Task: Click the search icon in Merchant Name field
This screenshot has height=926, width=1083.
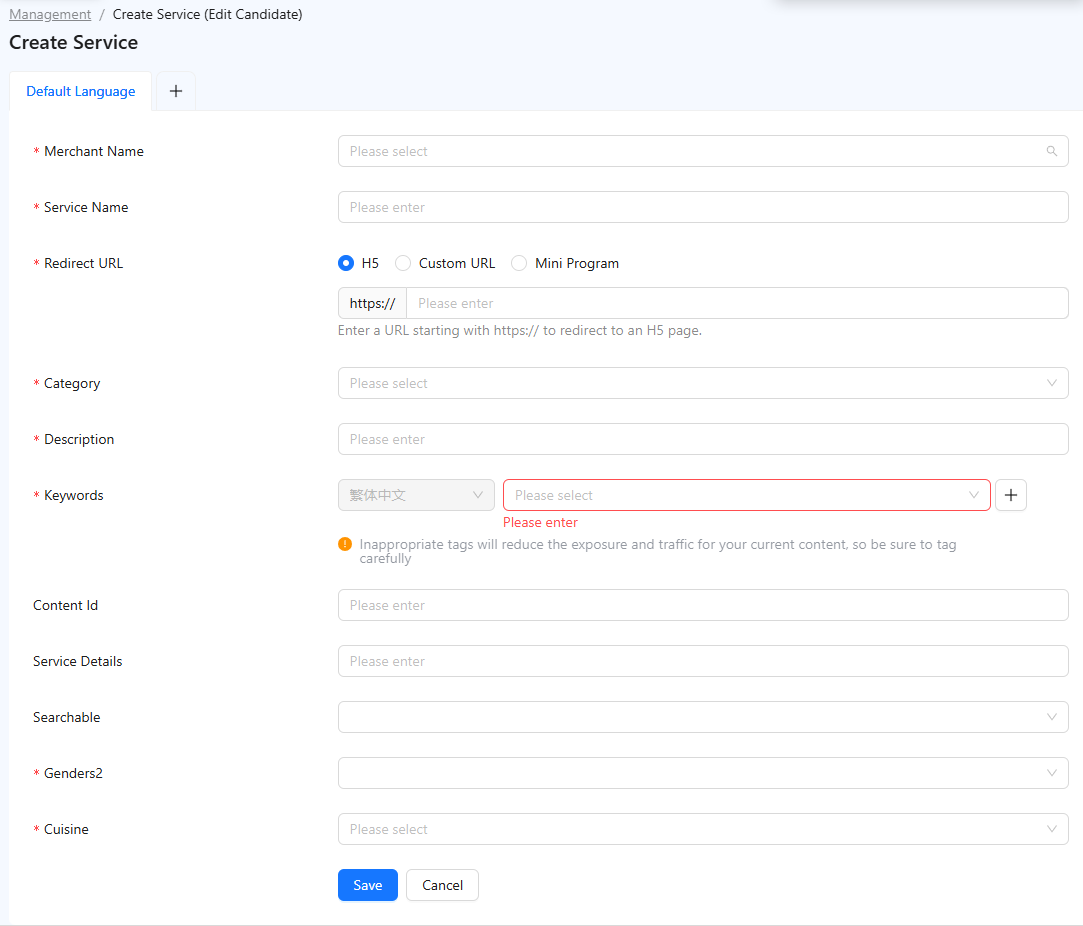Action: tap(1051, 151)
